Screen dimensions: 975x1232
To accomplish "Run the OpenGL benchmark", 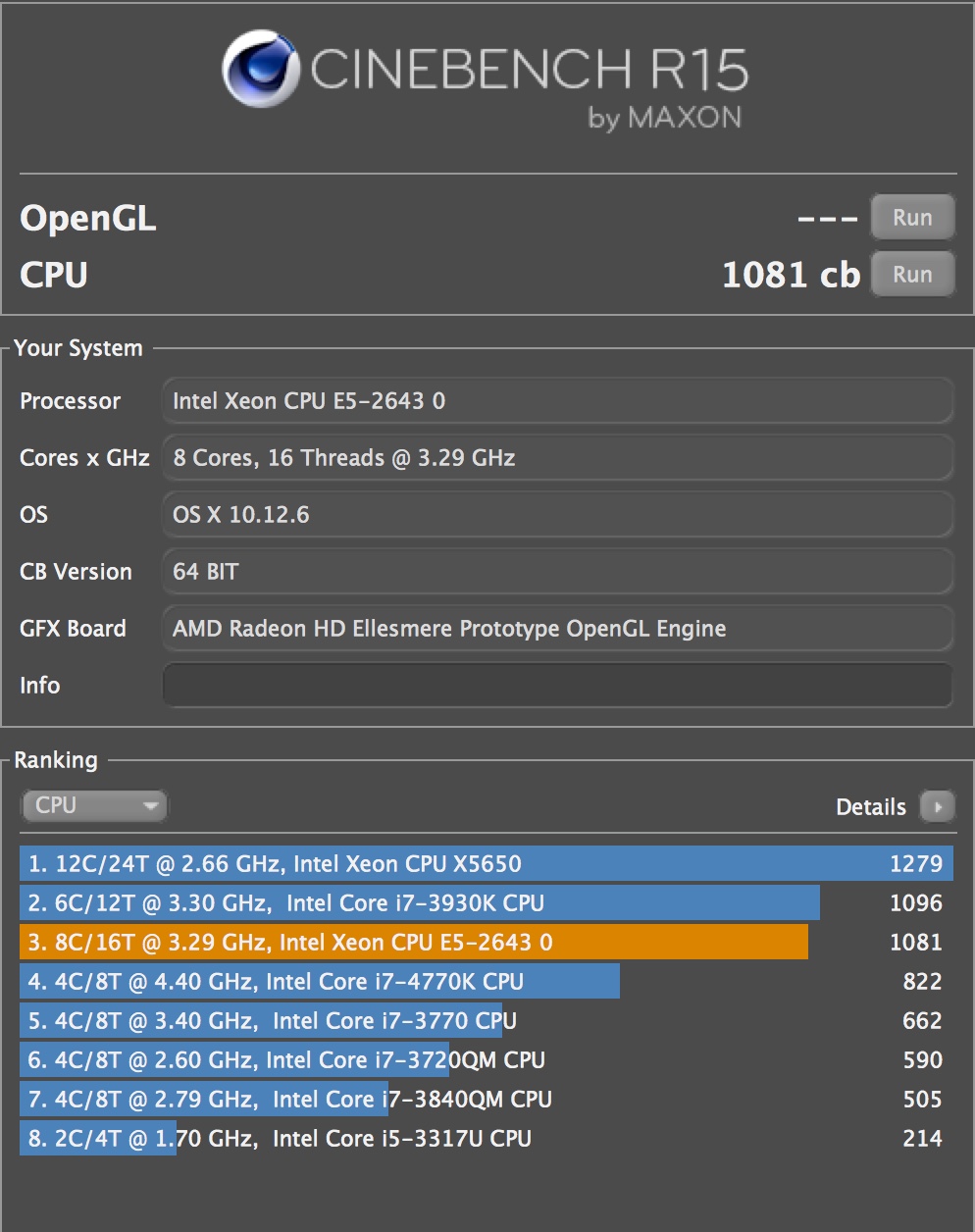I will click(x=911, y=218).
